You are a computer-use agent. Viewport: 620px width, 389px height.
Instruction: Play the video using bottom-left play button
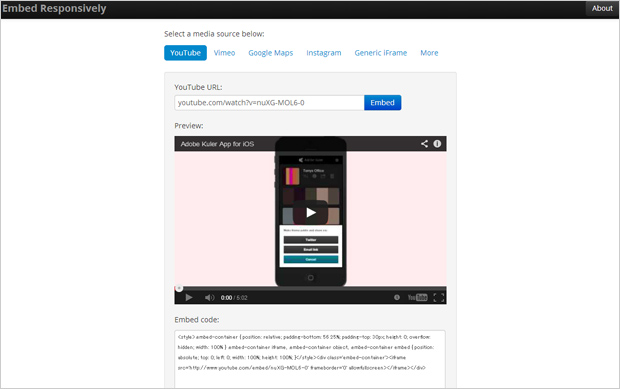(x=189, y=297)
